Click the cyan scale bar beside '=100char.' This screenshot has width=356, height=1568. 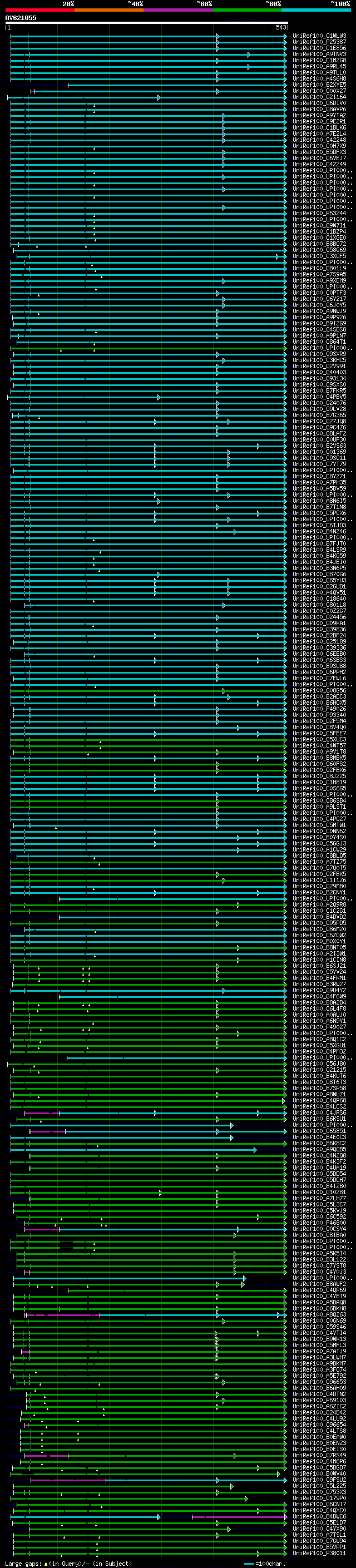tap(248, 1564)
